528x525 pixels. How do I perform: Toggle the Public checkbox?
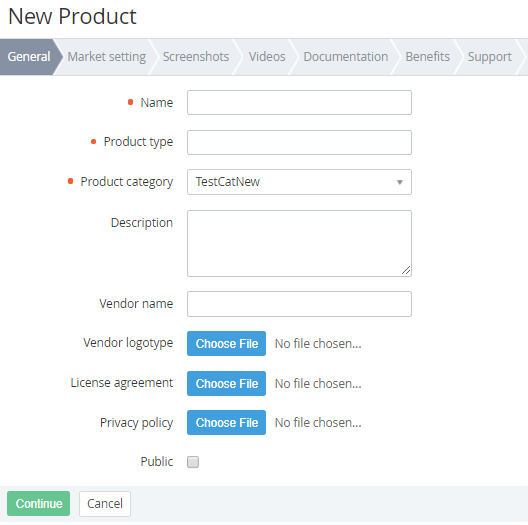(193, 462)
